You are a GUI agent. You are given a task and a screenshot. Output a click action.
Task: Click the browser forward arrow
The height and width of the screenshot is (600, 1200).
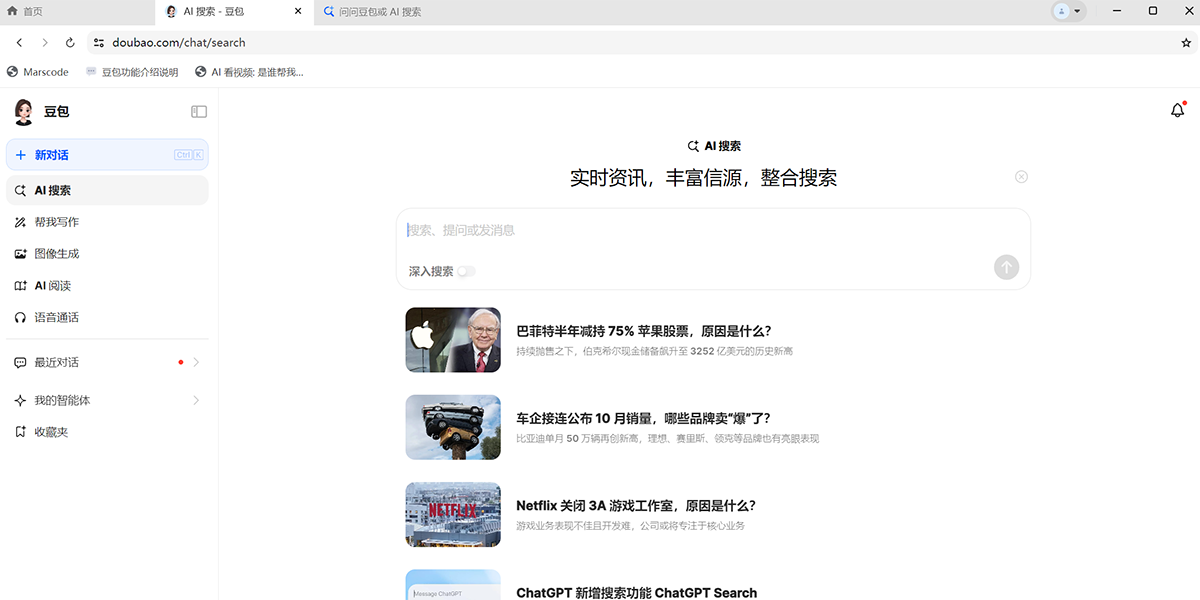tap(44, 43)
